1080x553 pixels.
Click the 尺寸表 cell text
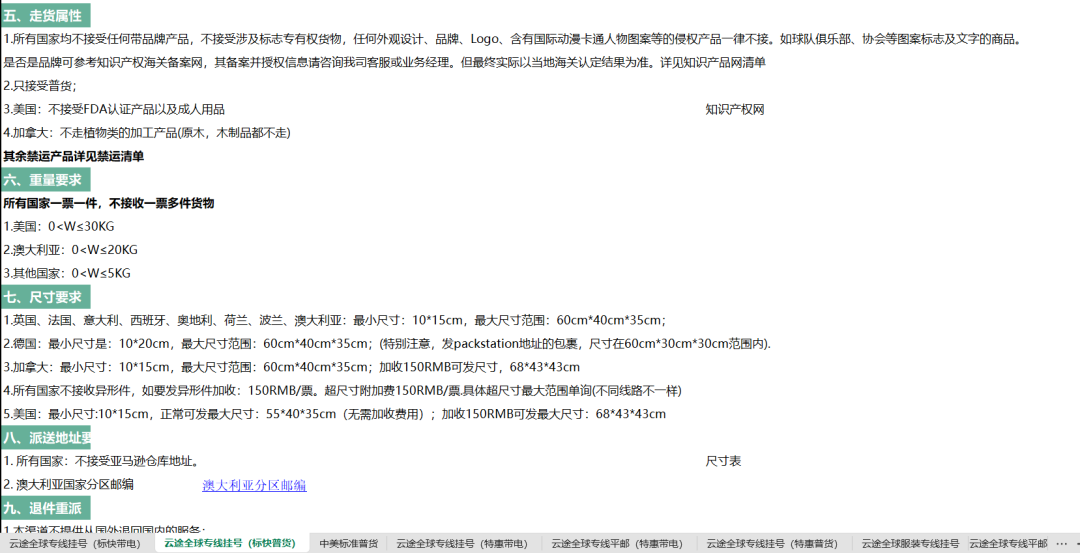[x=723, y=461]
